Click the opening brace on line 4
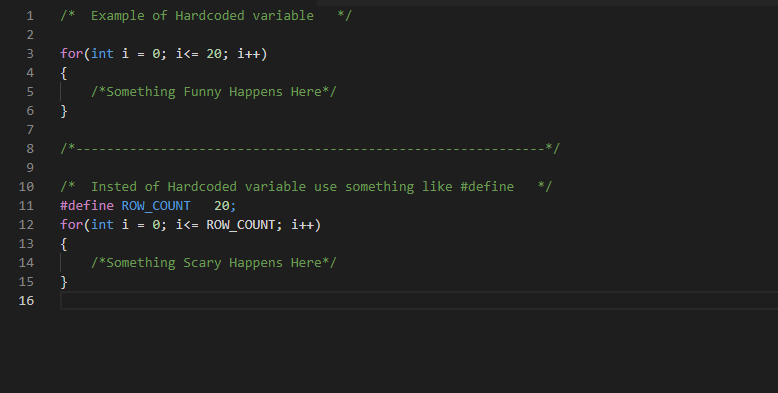Image resolution: width=778 pixels, height=393 pixels. pos(64,73)
